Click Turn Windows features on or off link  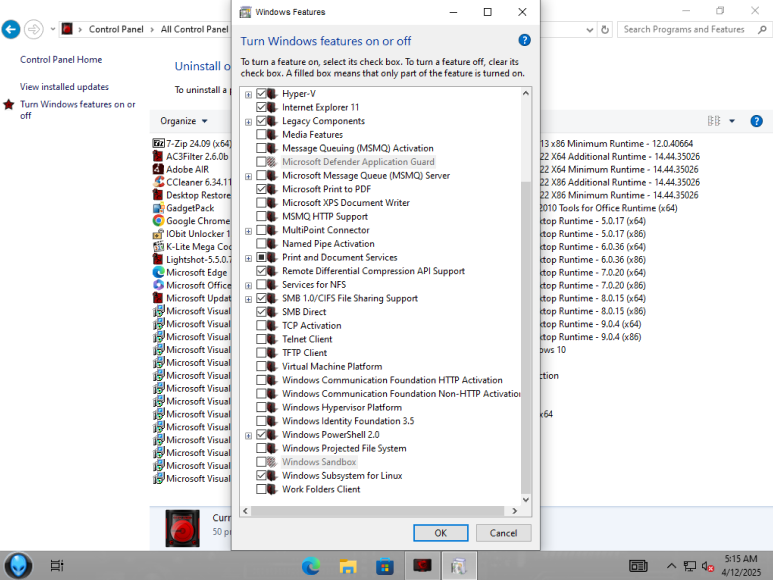[x=77, y=110]
